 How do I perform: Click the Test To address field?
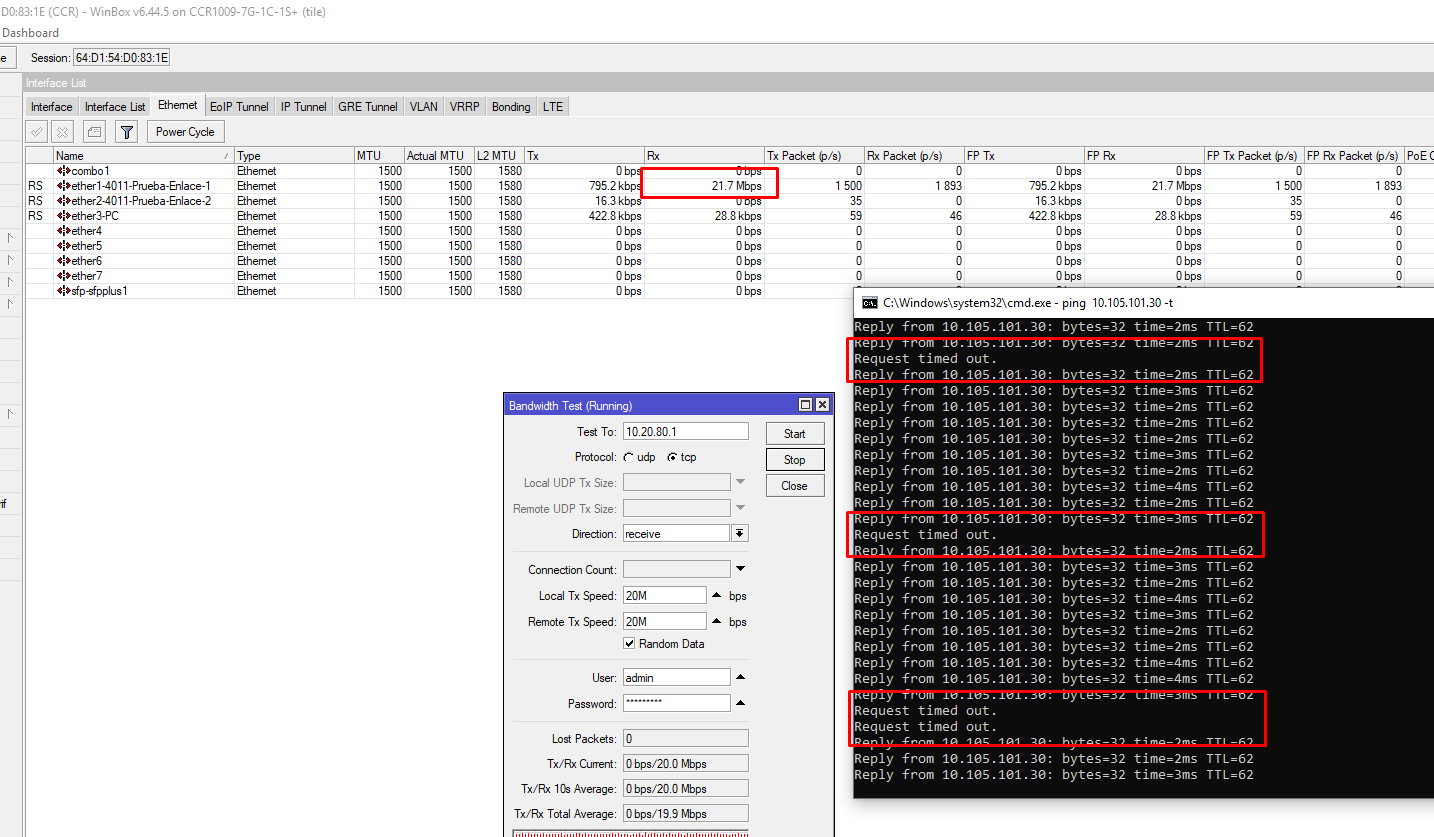pos(685,431)
